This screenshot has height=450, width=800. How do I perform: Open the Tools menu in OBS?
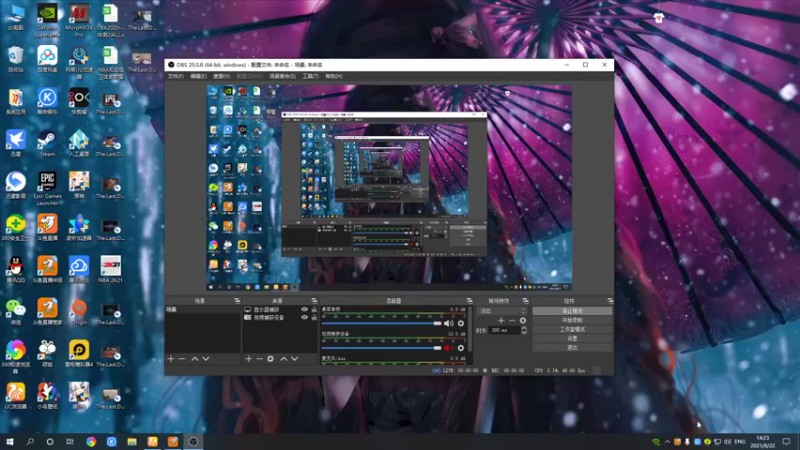tap(310, 76)
